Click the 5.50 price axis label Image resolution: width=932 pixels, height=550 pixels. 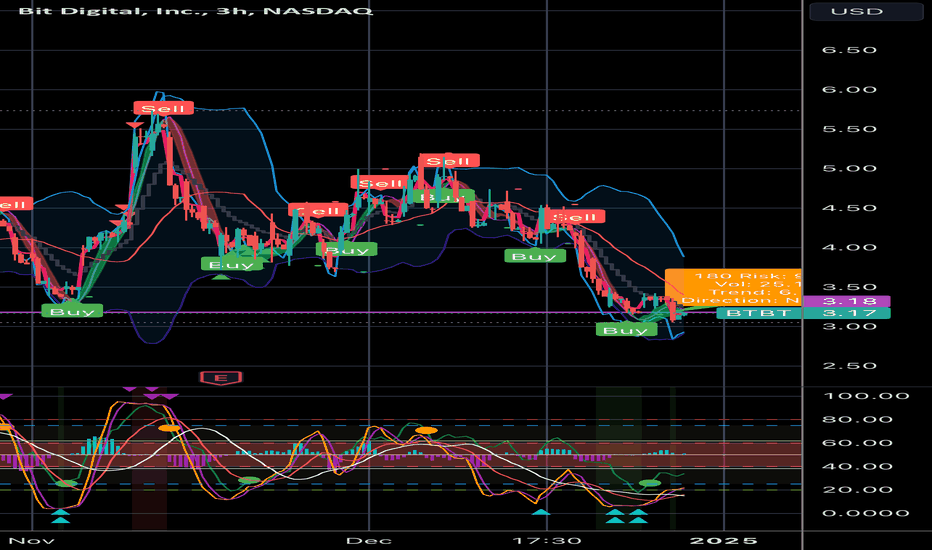coord(849,129)
